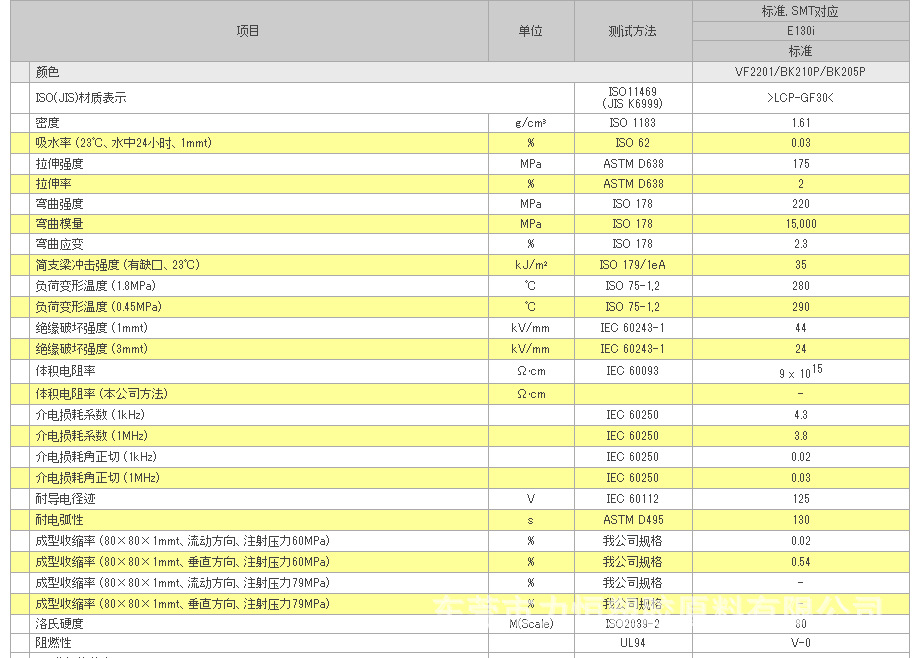Select the UL94 method for 阻燃性

point(634,644)
